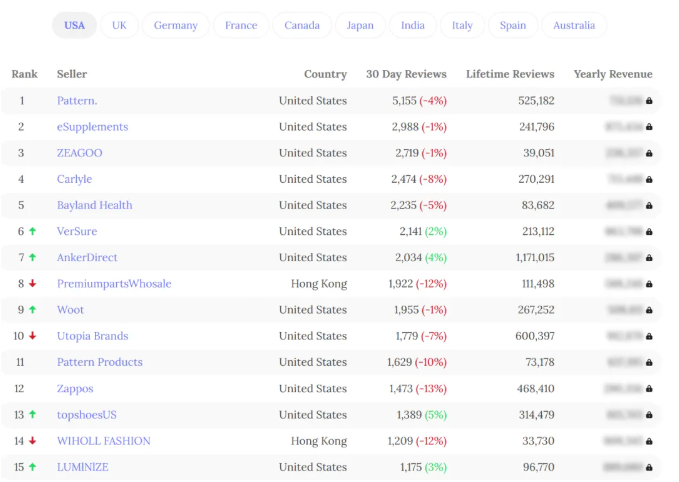The width and height of the screenshot is (679, 482).
Task: Open the WIHOLL FASHION seller link
Action: pyautogui.click(x=104, y=441)
